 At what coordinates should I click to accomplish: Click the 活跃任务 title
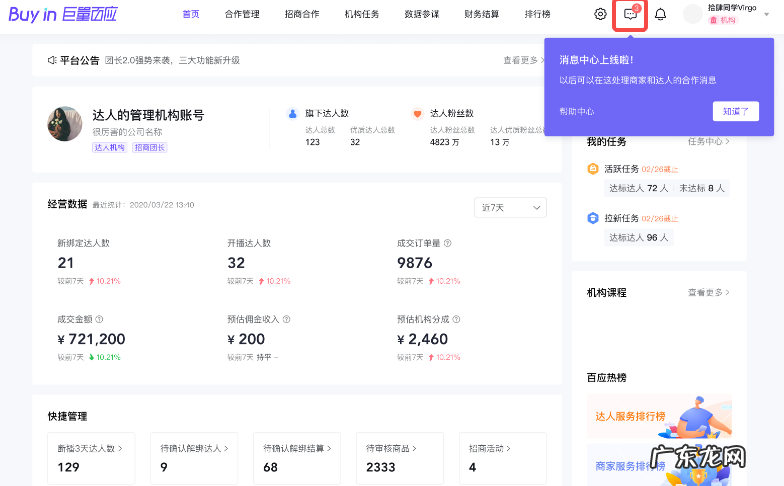click(622, 168)
